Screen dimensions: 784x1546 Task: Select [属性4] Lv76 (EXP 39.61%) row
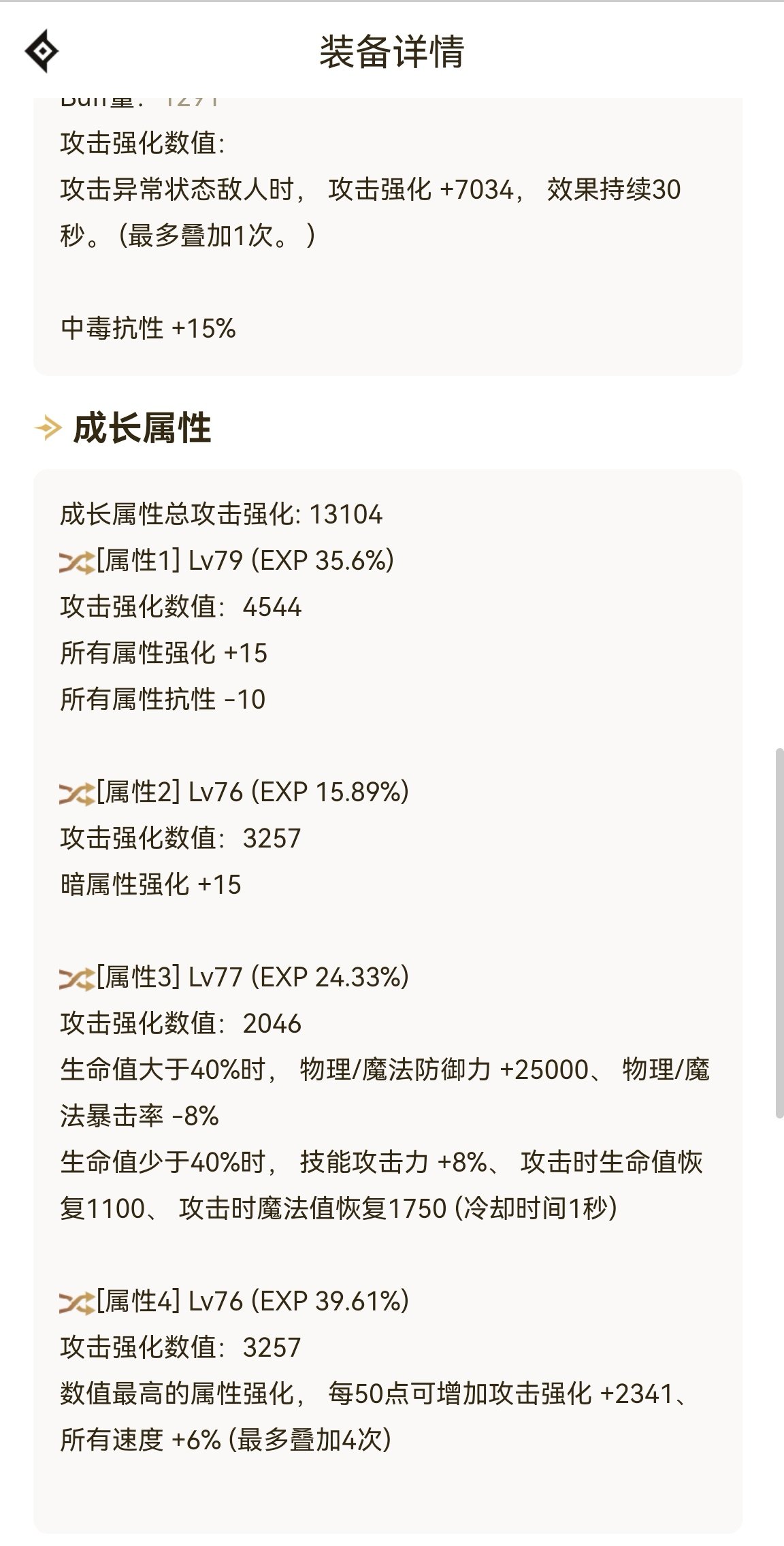(234, 1302)
